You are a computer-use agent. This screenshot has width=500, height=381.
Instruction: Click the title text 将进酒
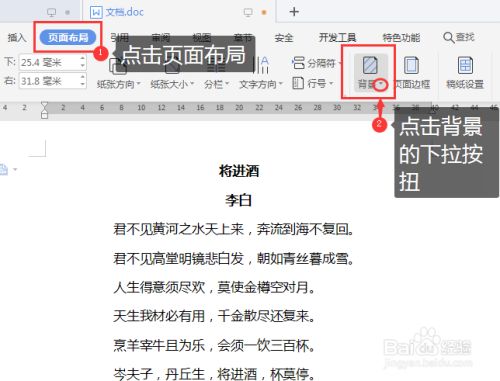pos(239,171)
